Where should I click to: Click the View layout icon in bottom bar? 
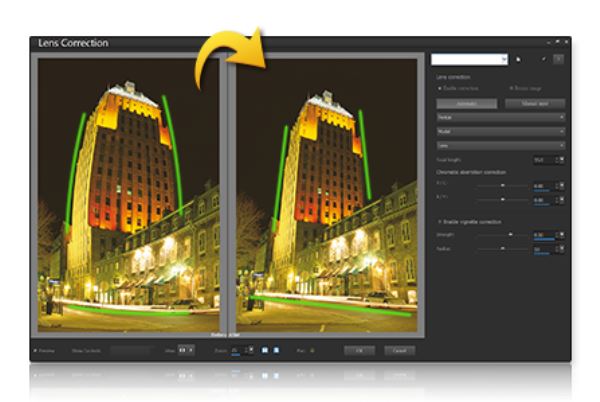point(183,351)
